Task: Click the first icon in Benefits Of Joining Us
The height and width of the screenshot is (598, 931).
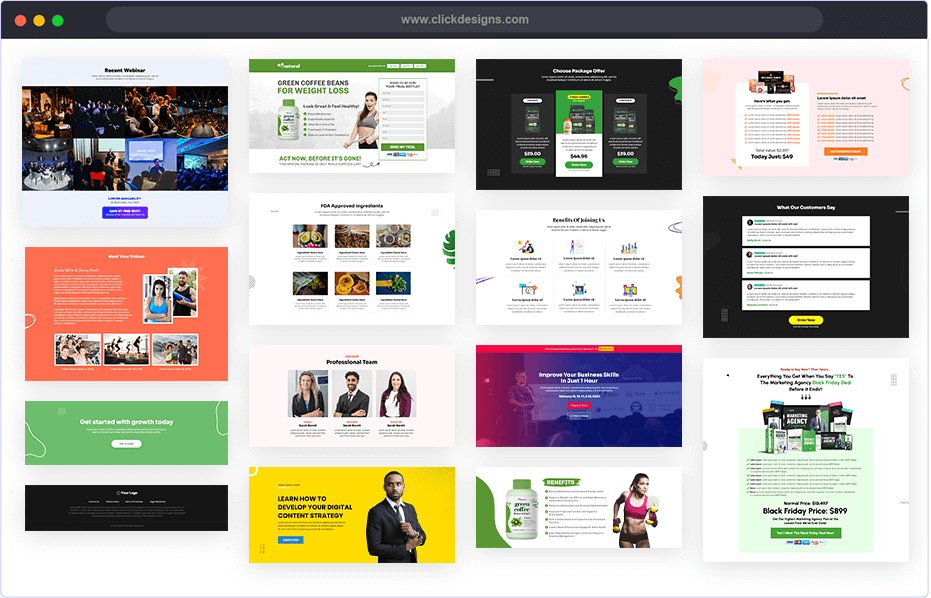Action: (x=526, y=247)
